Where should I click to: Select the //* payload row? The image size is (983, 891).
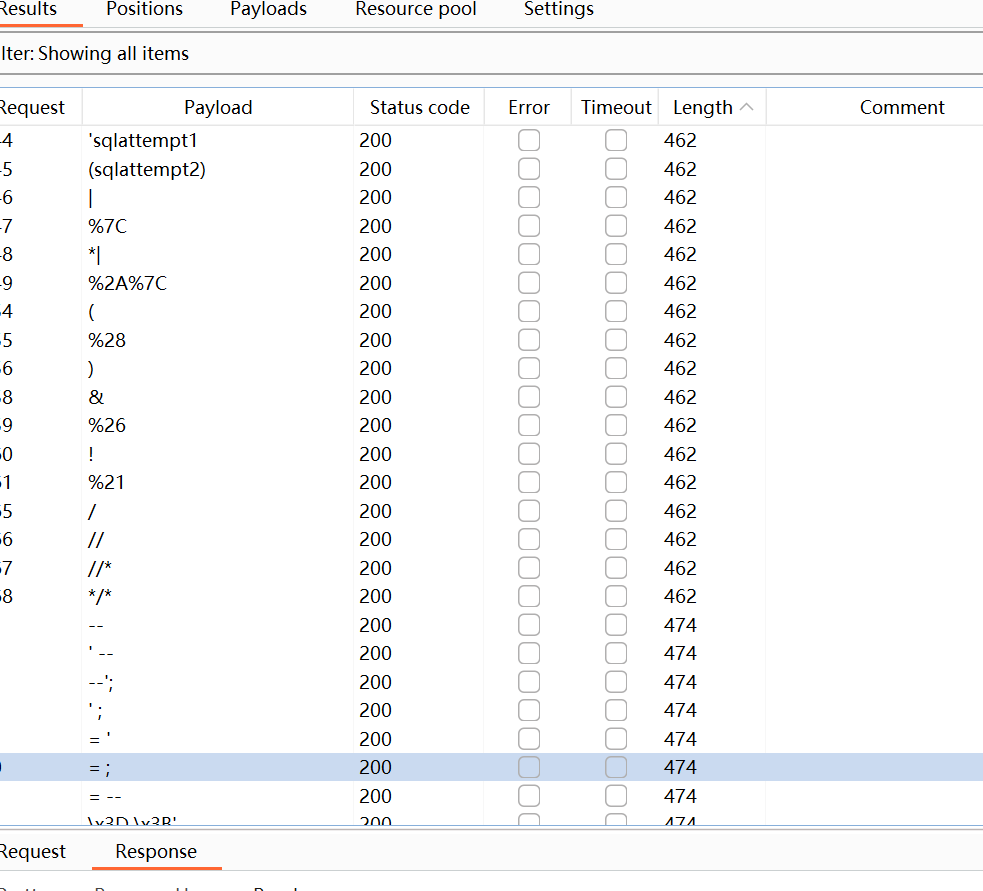pos(492,568)
